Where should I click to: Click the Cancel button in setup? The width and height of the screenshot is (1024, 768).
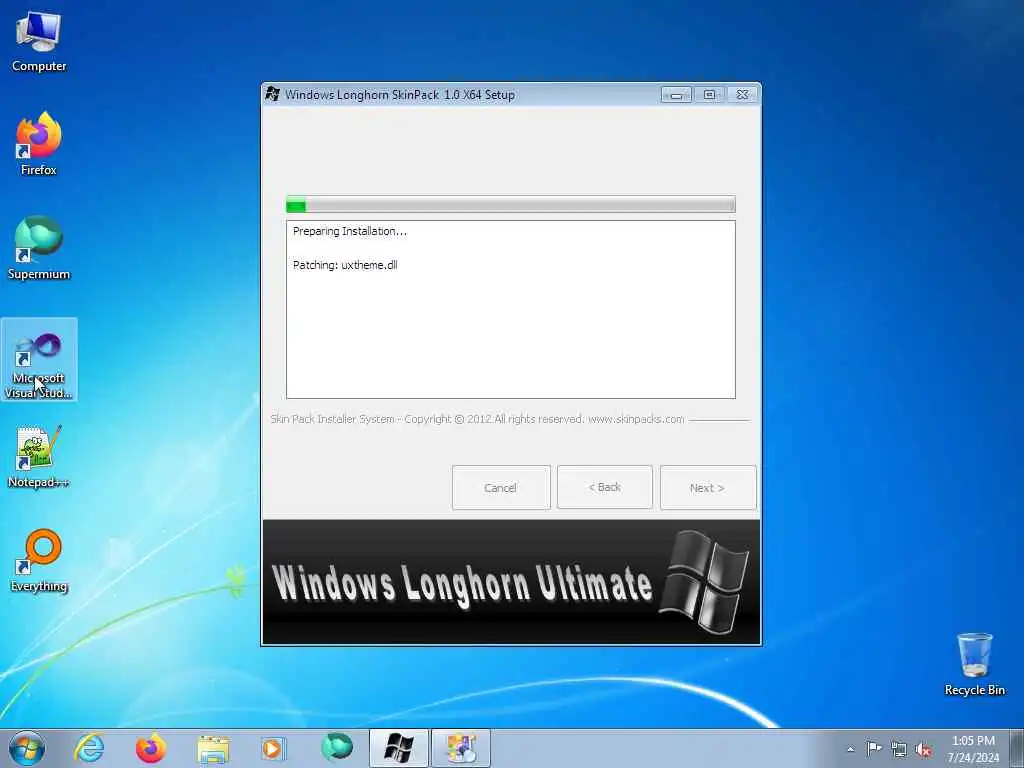(501, 487)
